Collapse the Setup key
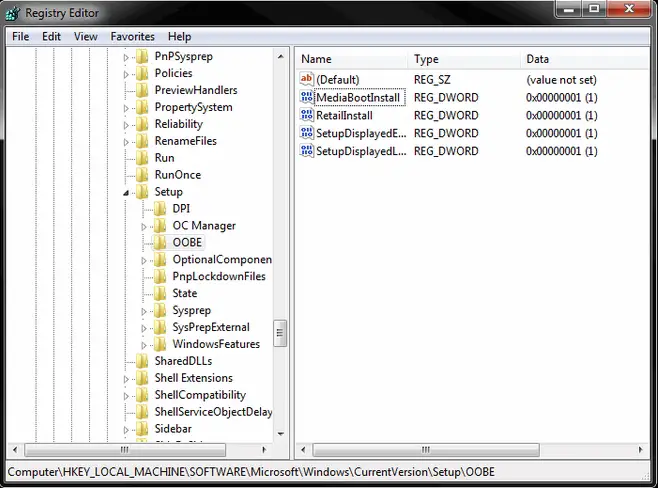The height and width of the screenshot is (488, 658). [126, 193]
